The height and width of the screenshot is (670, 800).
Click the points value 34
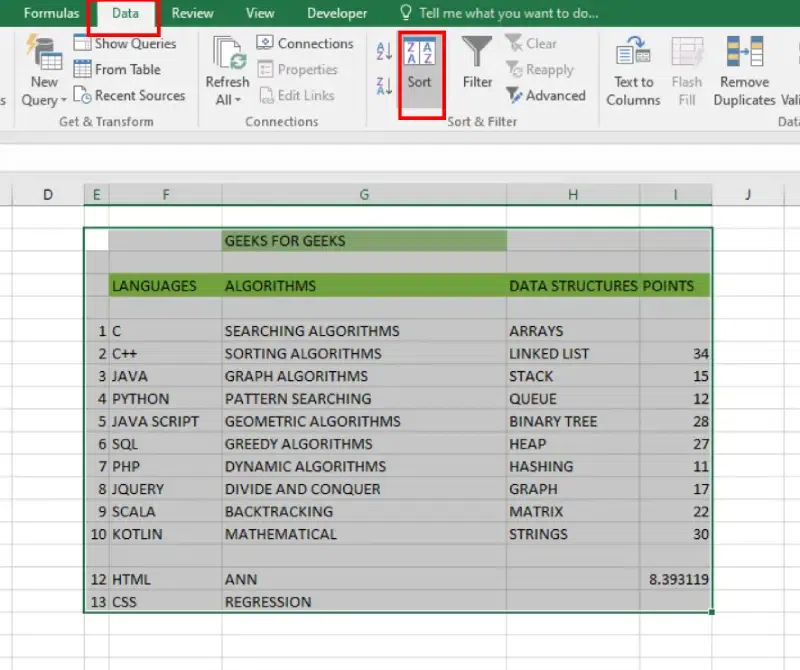point(676,353)
